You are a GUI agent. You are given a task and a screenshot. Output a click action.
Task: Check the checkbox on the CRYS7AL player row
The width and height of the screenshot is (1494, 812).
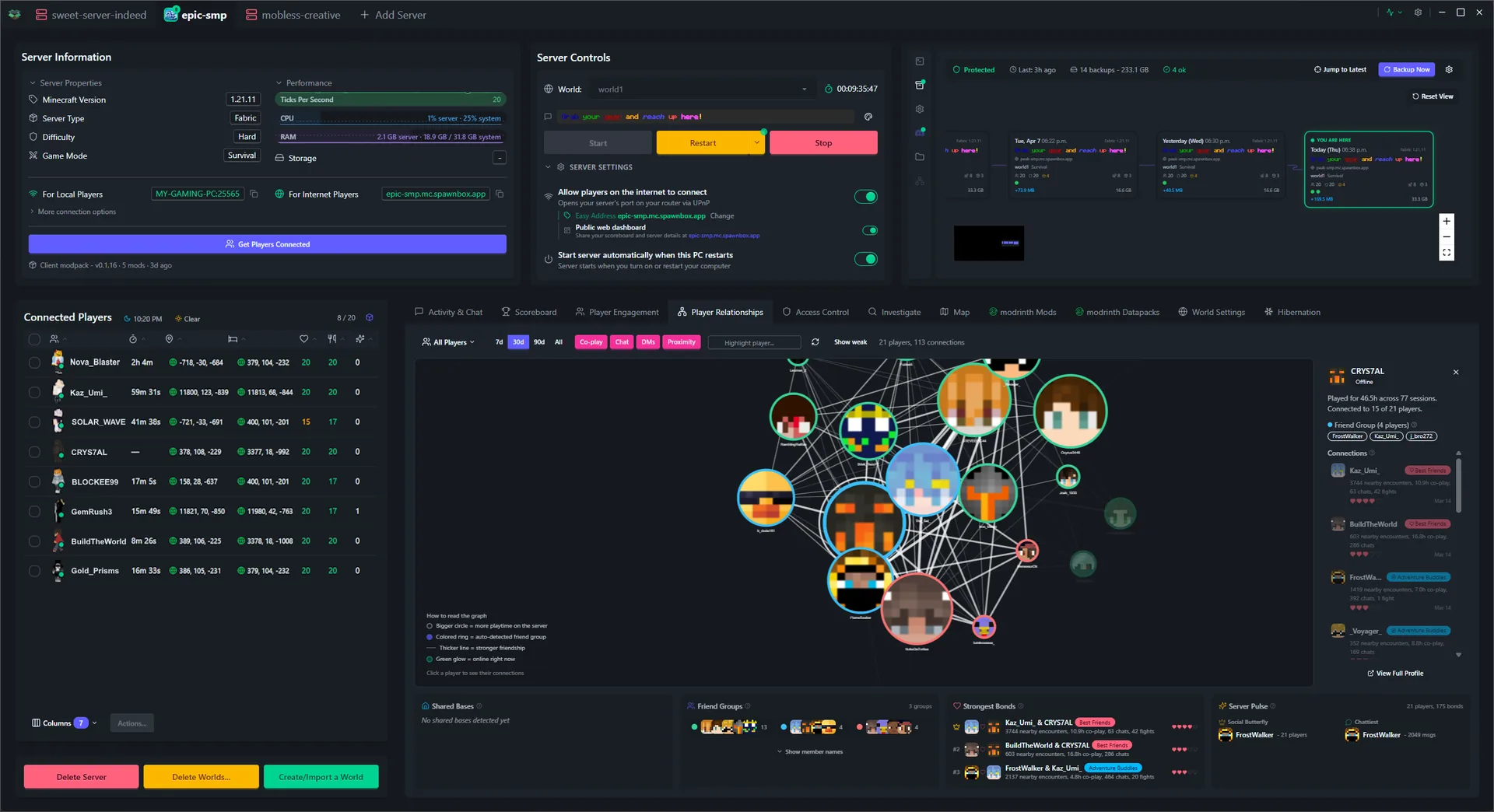point(34,452)
